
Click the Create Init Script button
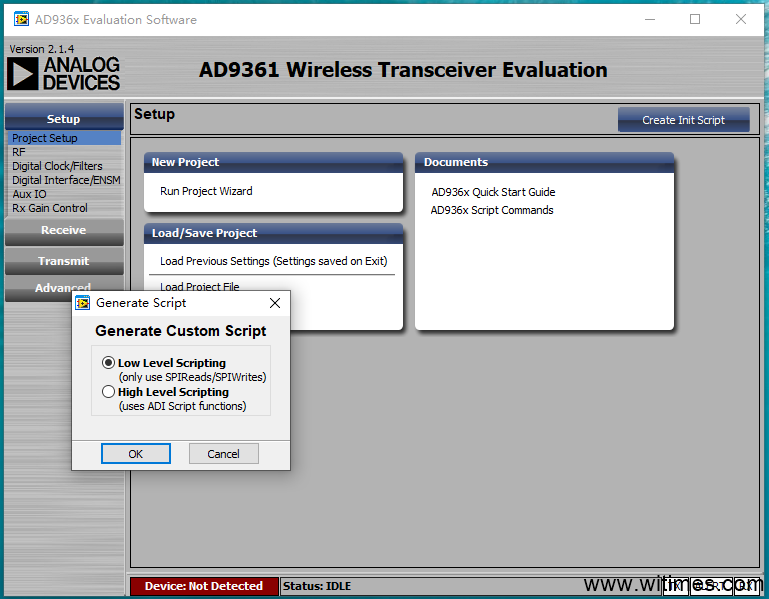683,120
